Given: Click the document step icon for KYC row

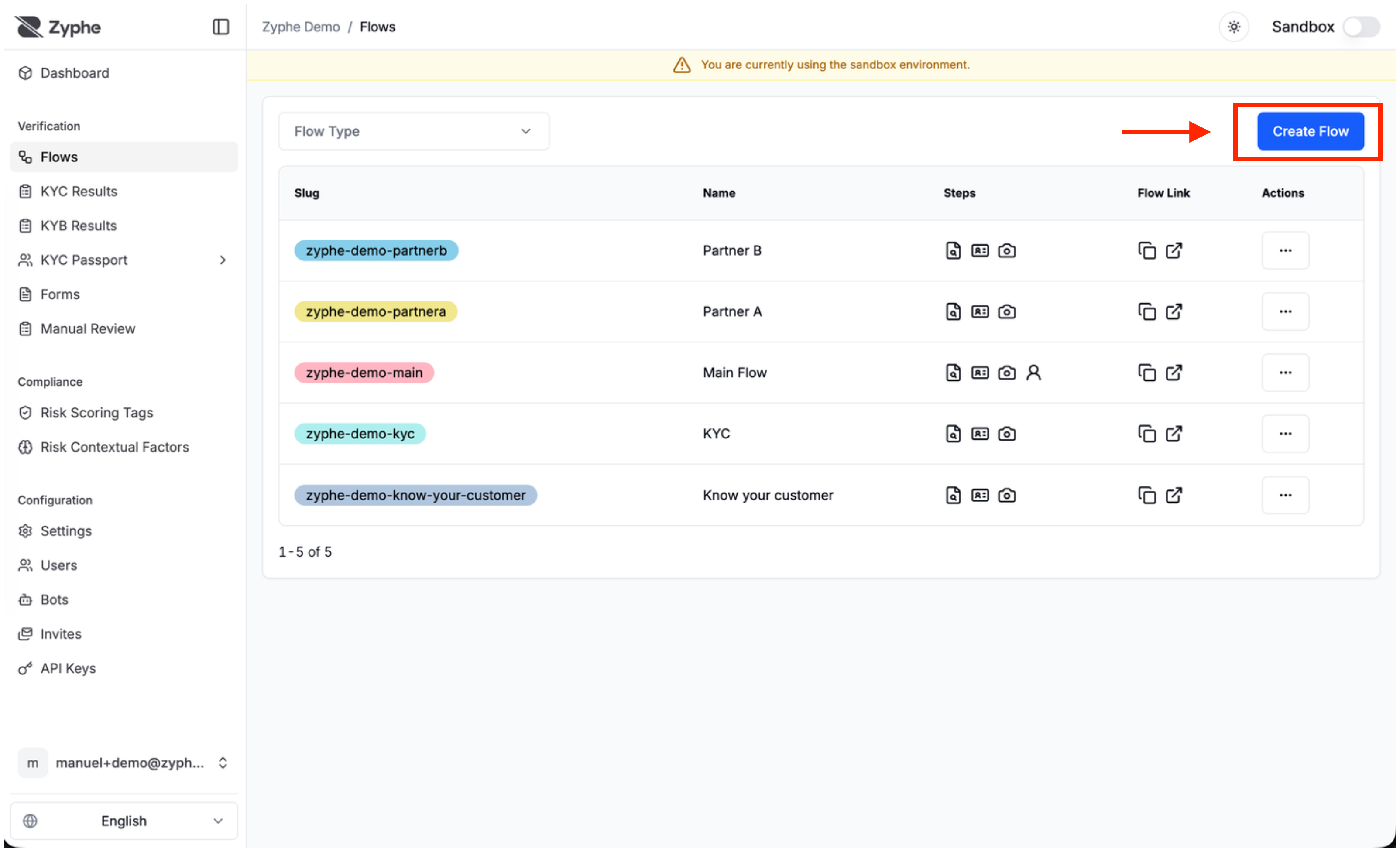Looking at the screenshot, I should point(953,433).
